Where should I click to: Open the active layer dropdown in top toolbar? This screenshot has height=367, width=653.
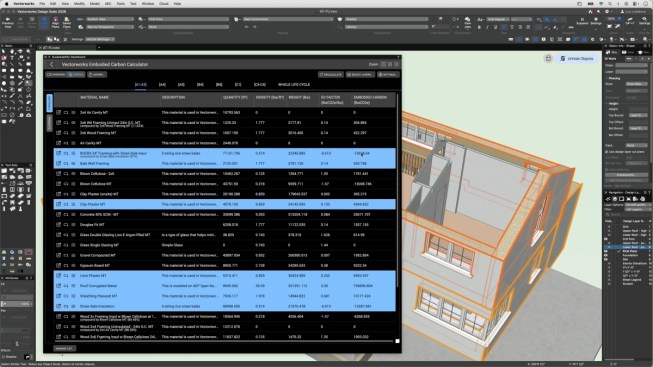click(189, 19)
